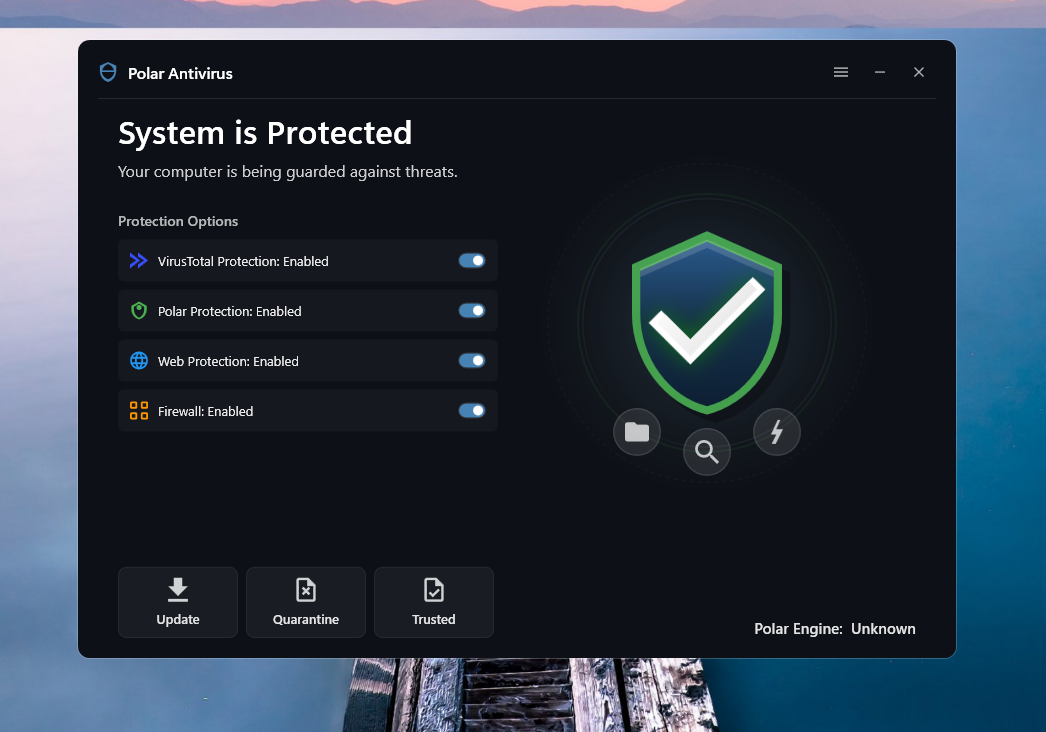Click the Web Protection globe icon
This screenshot has height=732, width=1046.
tap(139, 361)
